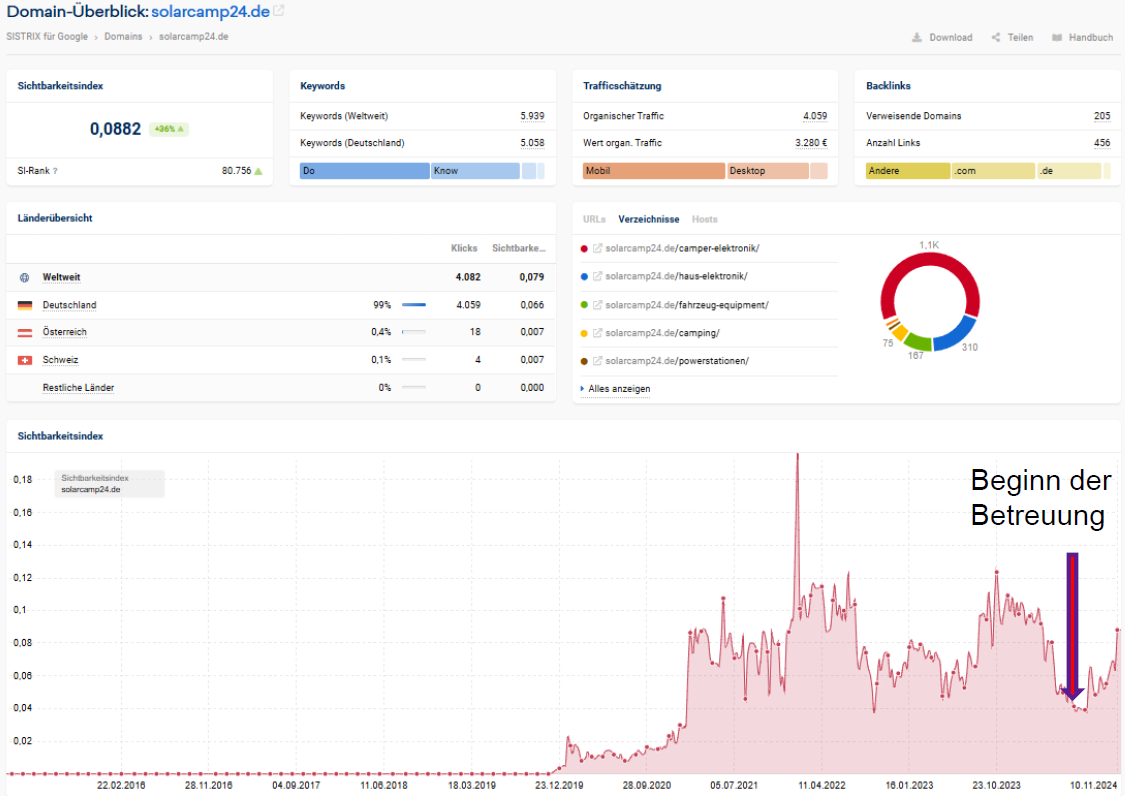1125x796 pixels.
Task: Switch to the Hosts tab
Action: coord(704,219)
